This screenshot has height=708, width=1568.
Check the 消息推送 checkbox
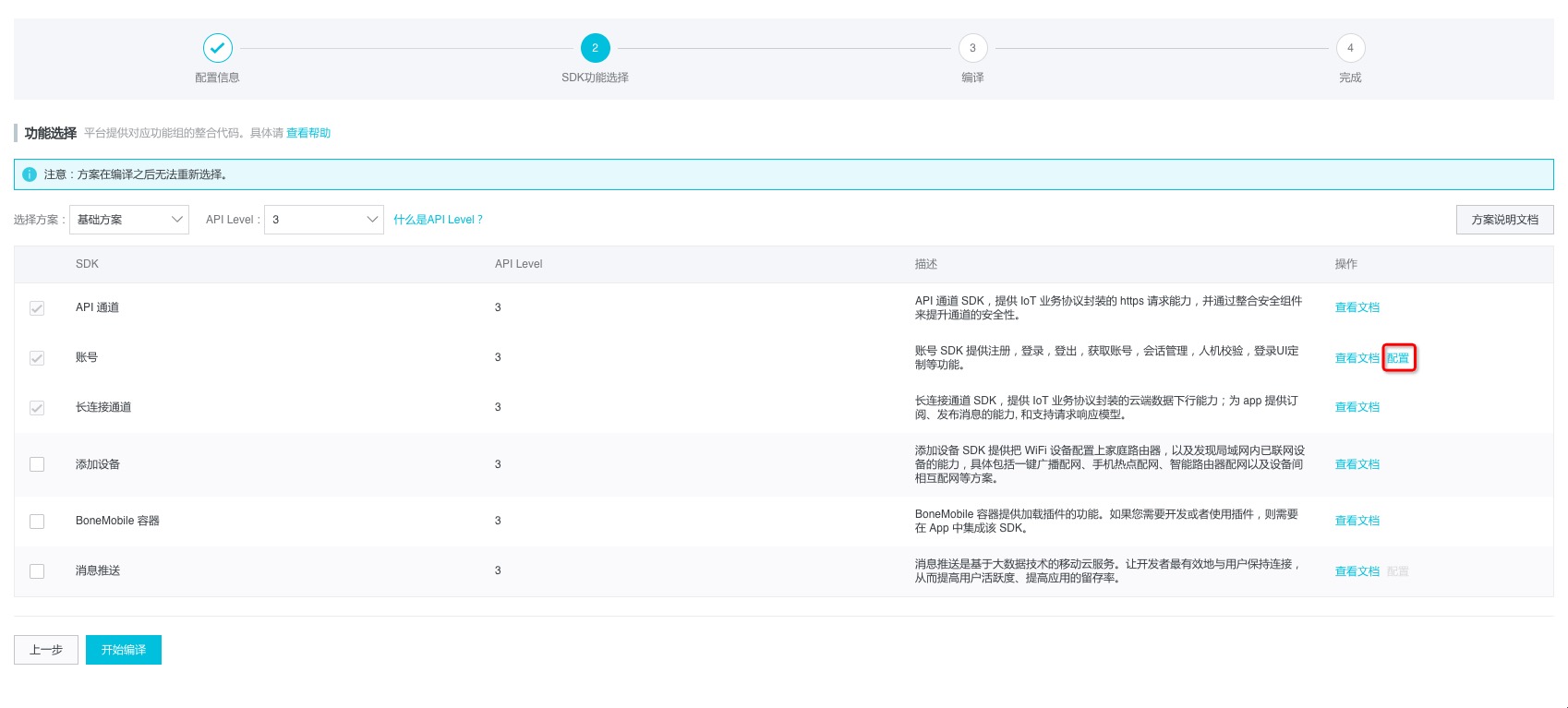coord(37,571)
